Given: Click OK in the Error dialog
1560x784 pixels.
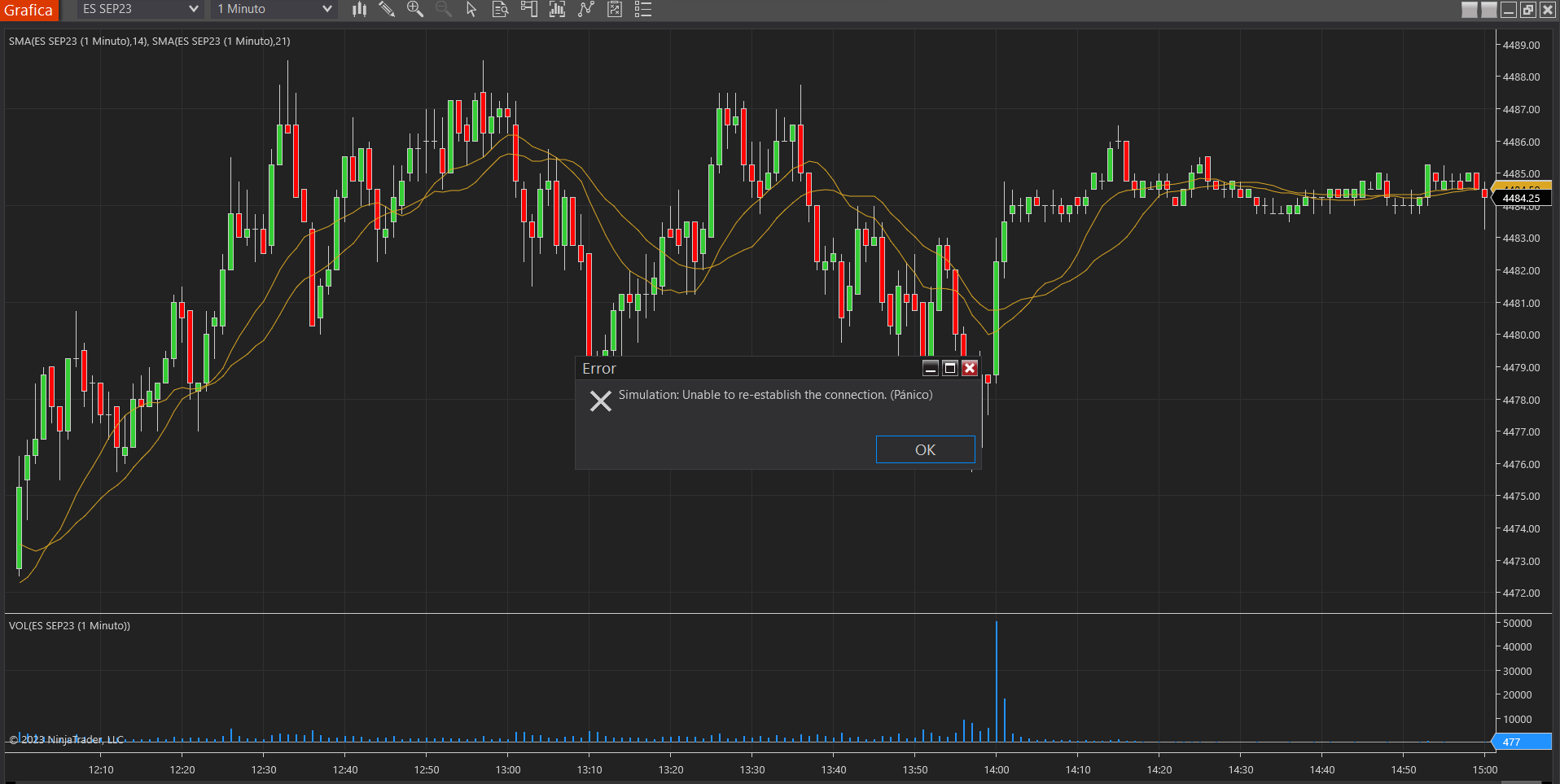Looking at the screenshot, I should pos(925,449).
